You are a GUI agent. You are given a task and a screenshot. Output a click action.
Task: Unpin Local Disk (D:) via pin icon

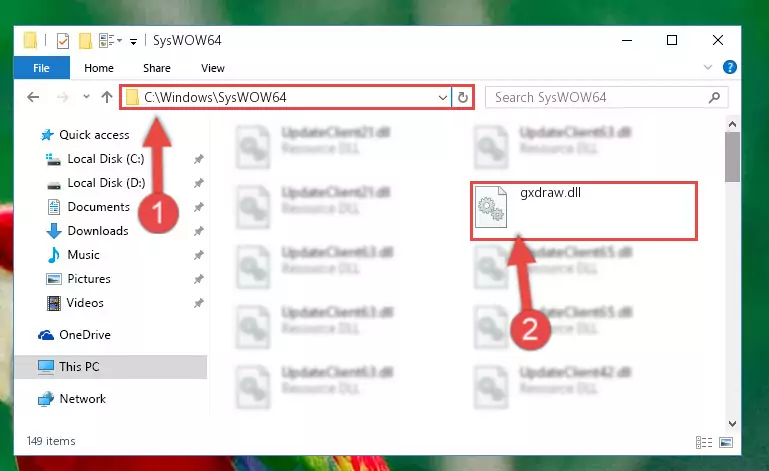198,183
